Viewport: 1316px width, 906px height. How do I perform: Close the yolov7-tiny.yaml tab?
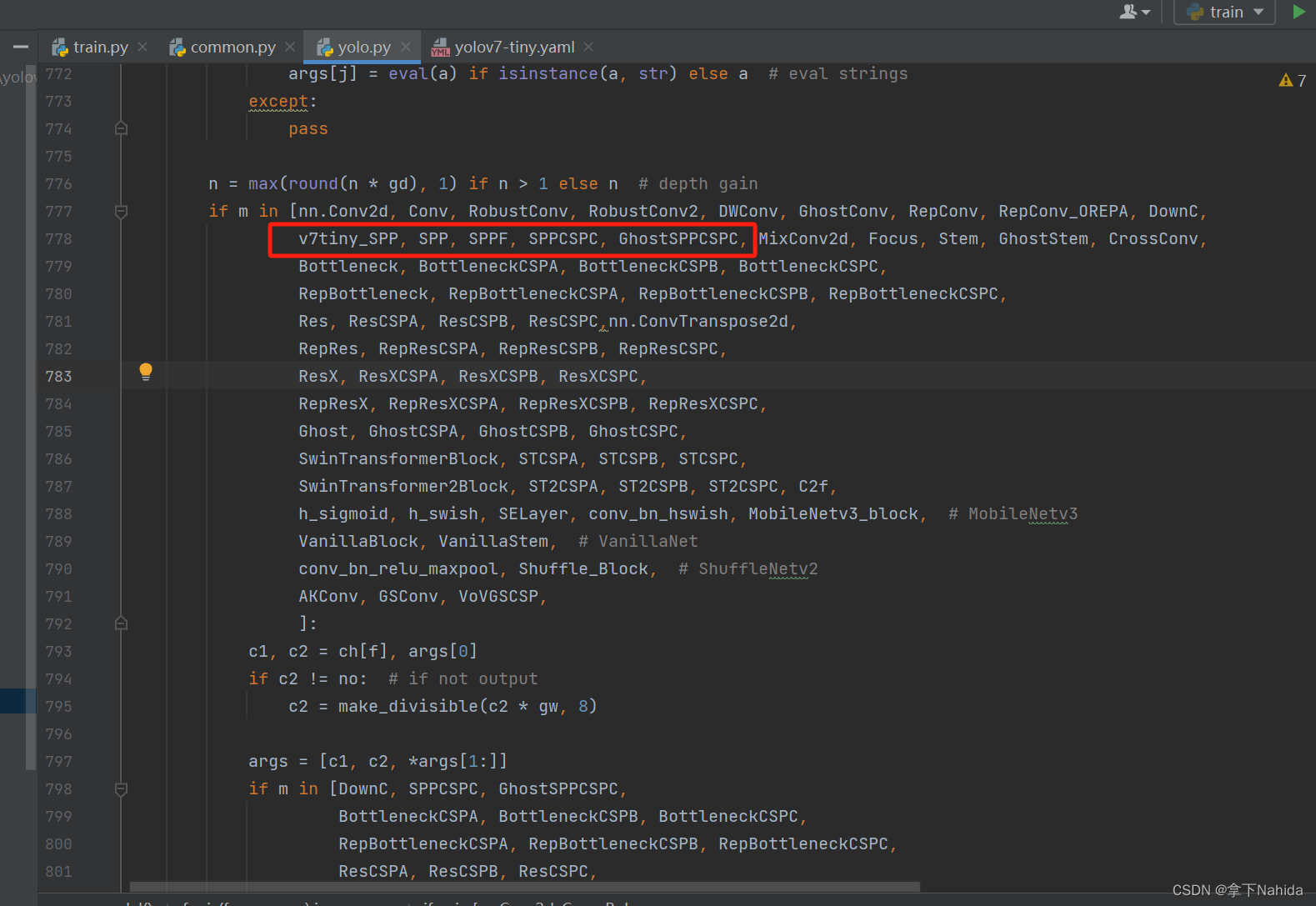coord(589,48)
